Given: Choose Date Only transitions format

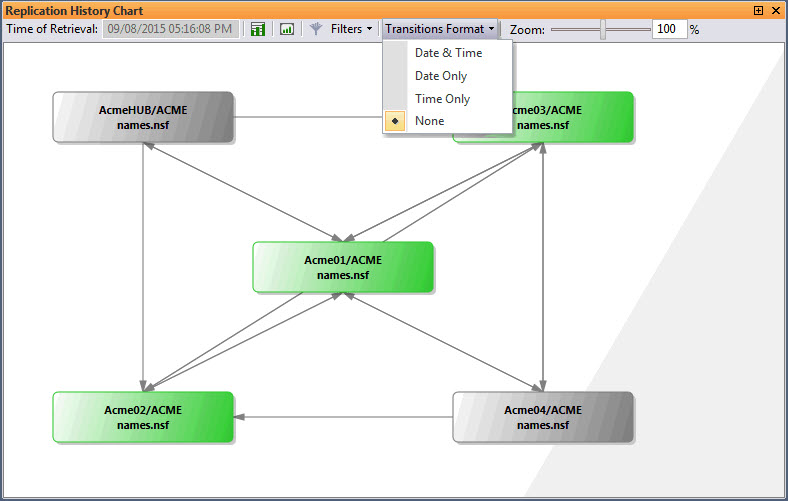Looking at the screenshot, I should [x=441, y=76].
